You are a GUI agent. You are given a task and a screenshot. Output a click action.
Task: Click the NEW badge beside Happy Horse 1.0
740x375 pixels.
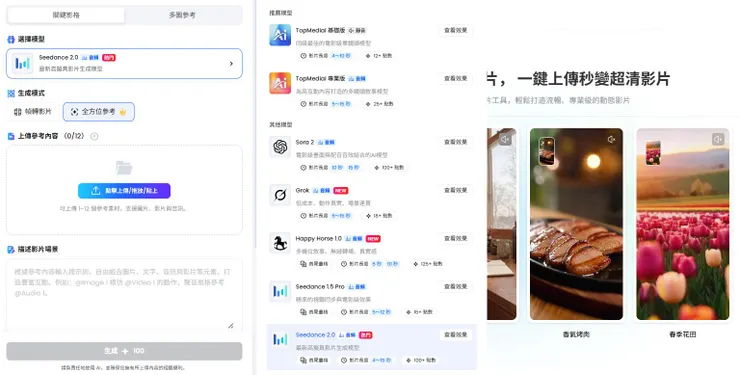coord(373,239)
